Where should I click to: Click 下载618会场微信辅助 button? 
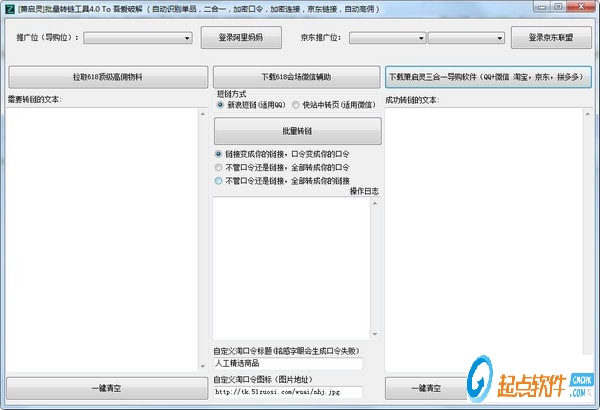coord(297,77)
